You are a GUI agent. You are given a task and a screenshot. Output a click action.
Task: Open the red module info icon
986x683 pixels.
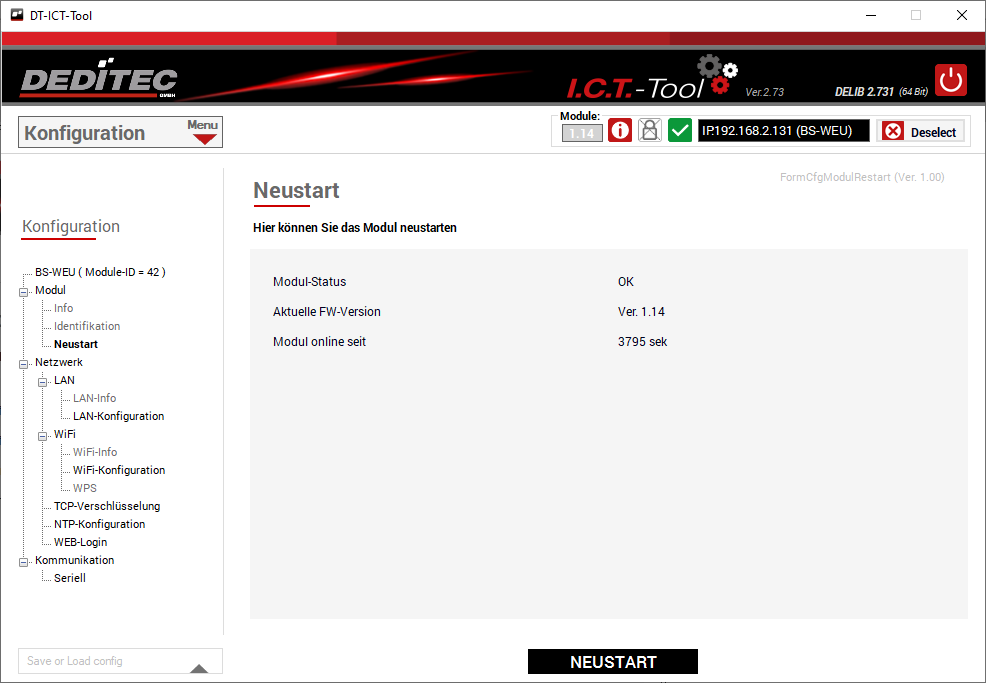point(620,131)
